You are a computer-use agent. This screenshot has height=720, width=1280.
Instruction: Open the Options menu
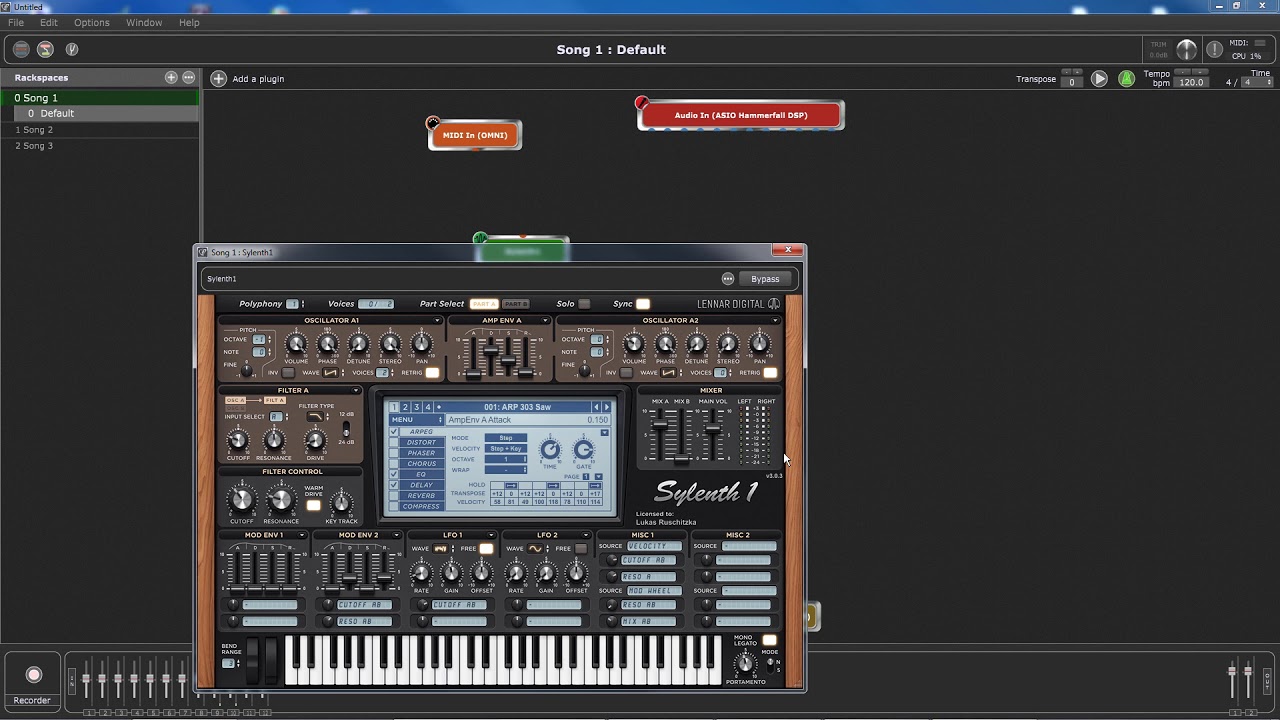pos(92,22)
